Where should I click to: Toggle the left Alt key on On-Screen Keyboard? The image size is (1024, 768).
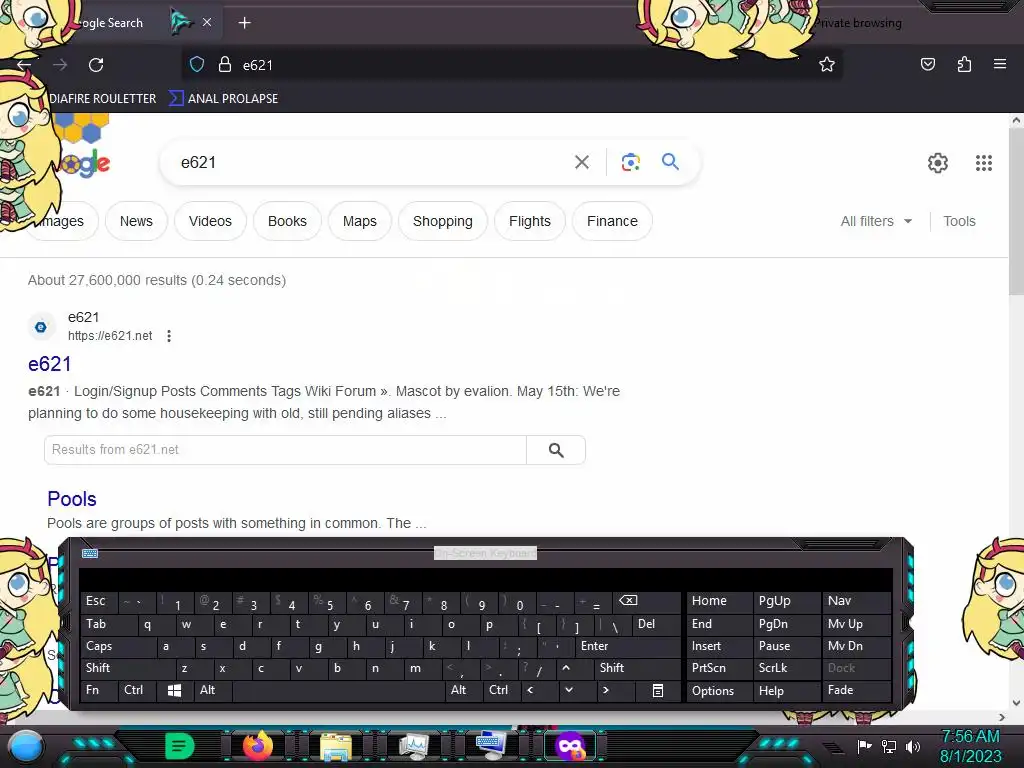click(x=213, y=690)
